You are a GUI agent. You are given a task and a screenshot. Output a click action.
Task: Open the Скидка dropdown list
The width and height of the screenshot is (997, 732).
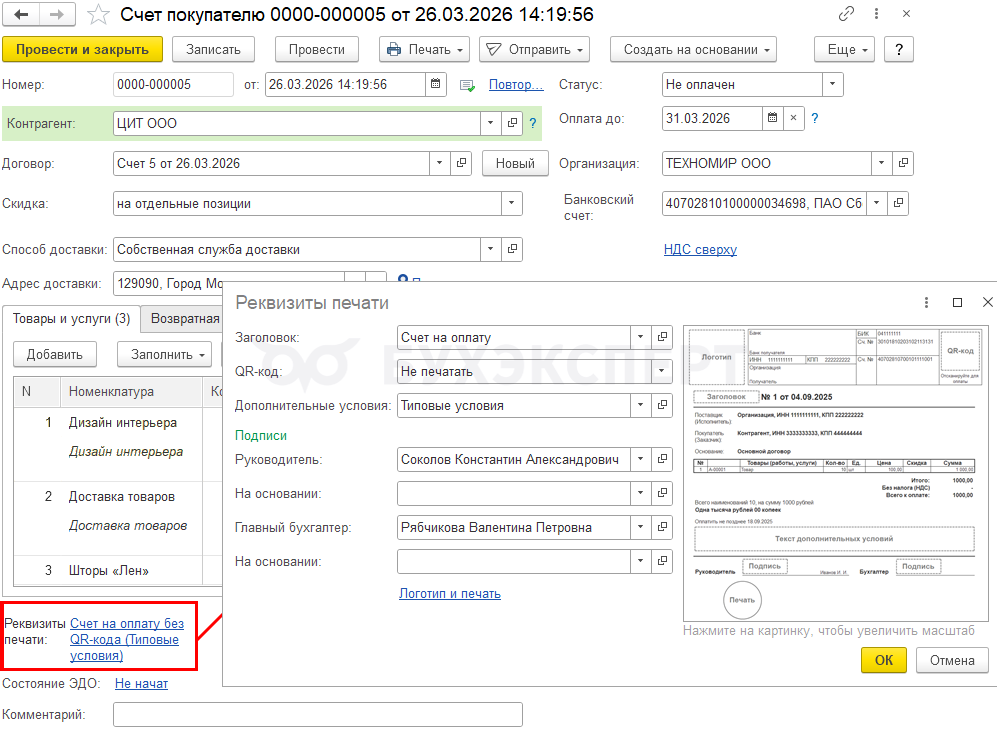pyautogui.click(x=511, y=204)
